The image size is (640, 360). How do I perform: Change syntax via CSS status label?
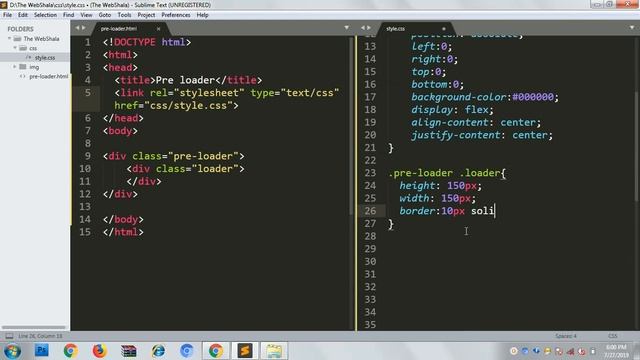[x=613, y=336]
